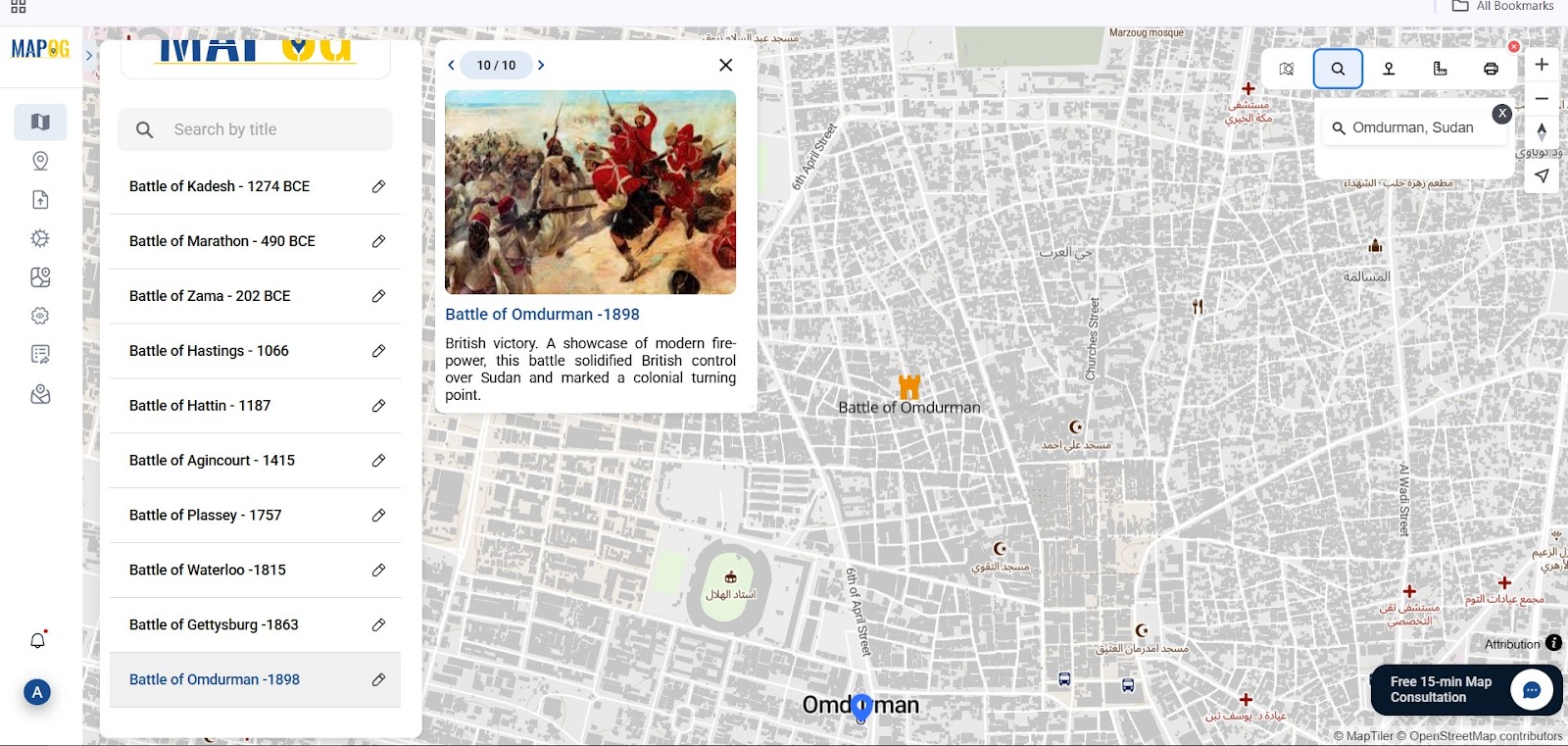Close the map toolbar red X
This screenshot has width=1568, height=746.
pos(1514,46)
